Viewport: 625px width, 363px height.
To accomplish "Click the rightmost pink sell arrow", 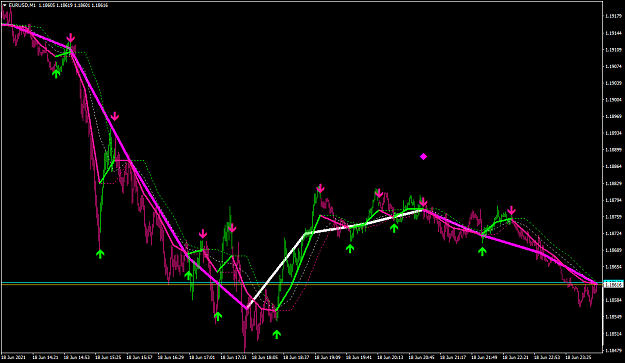I will (511, 210).
